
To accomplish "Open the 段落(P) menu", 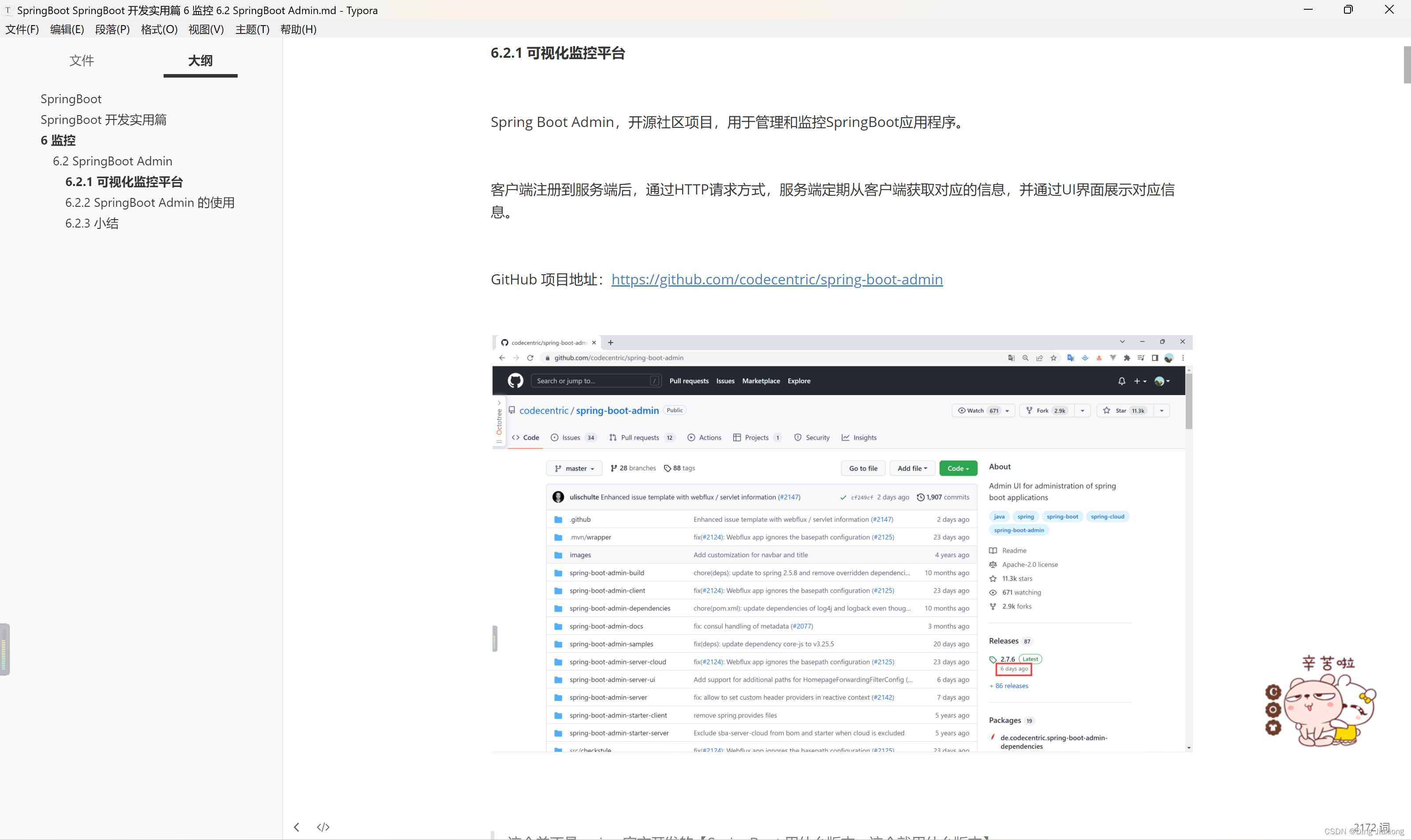I will [112, 30].
